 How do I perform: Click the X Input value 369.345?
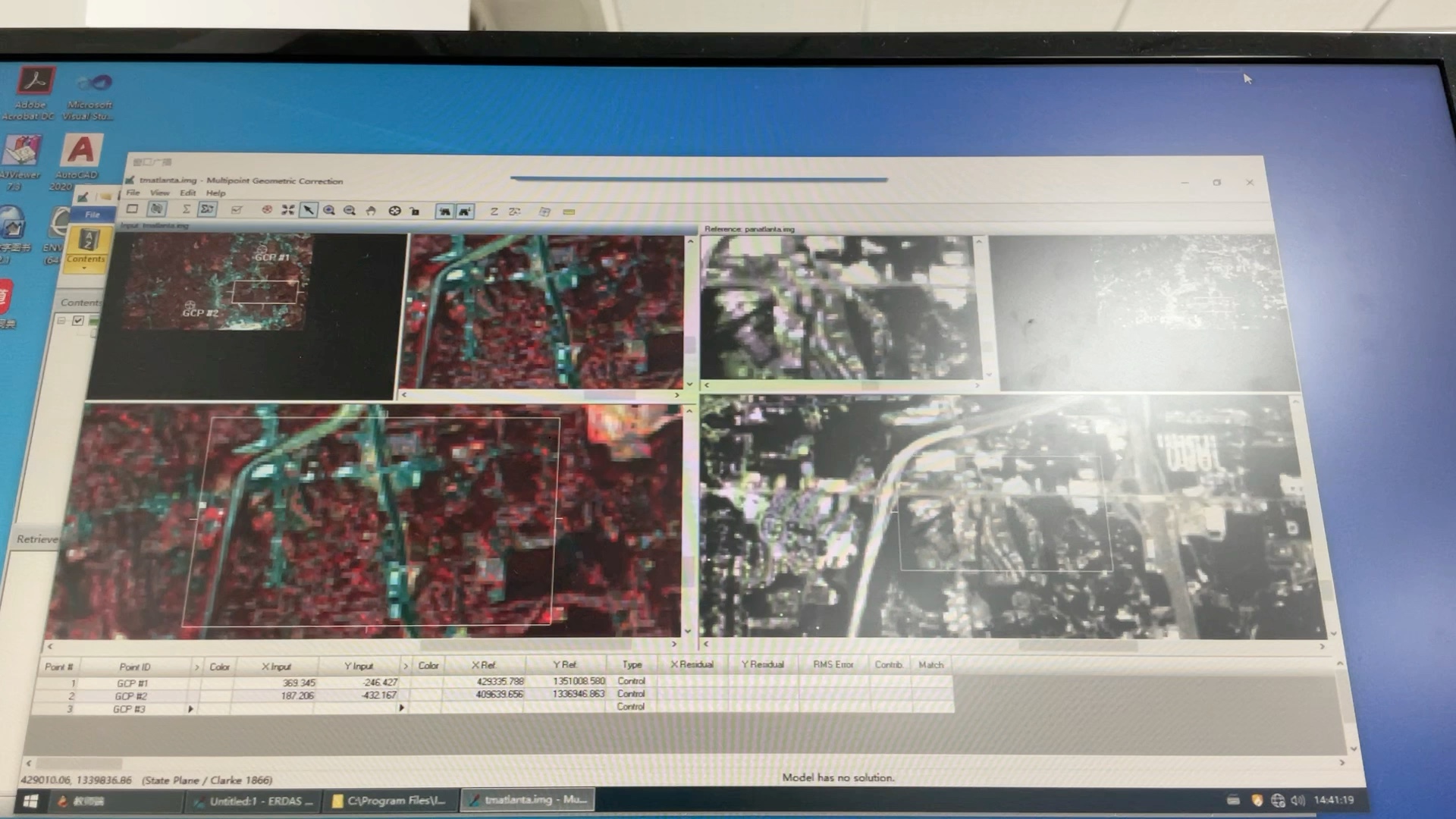[x=299, y=682]
